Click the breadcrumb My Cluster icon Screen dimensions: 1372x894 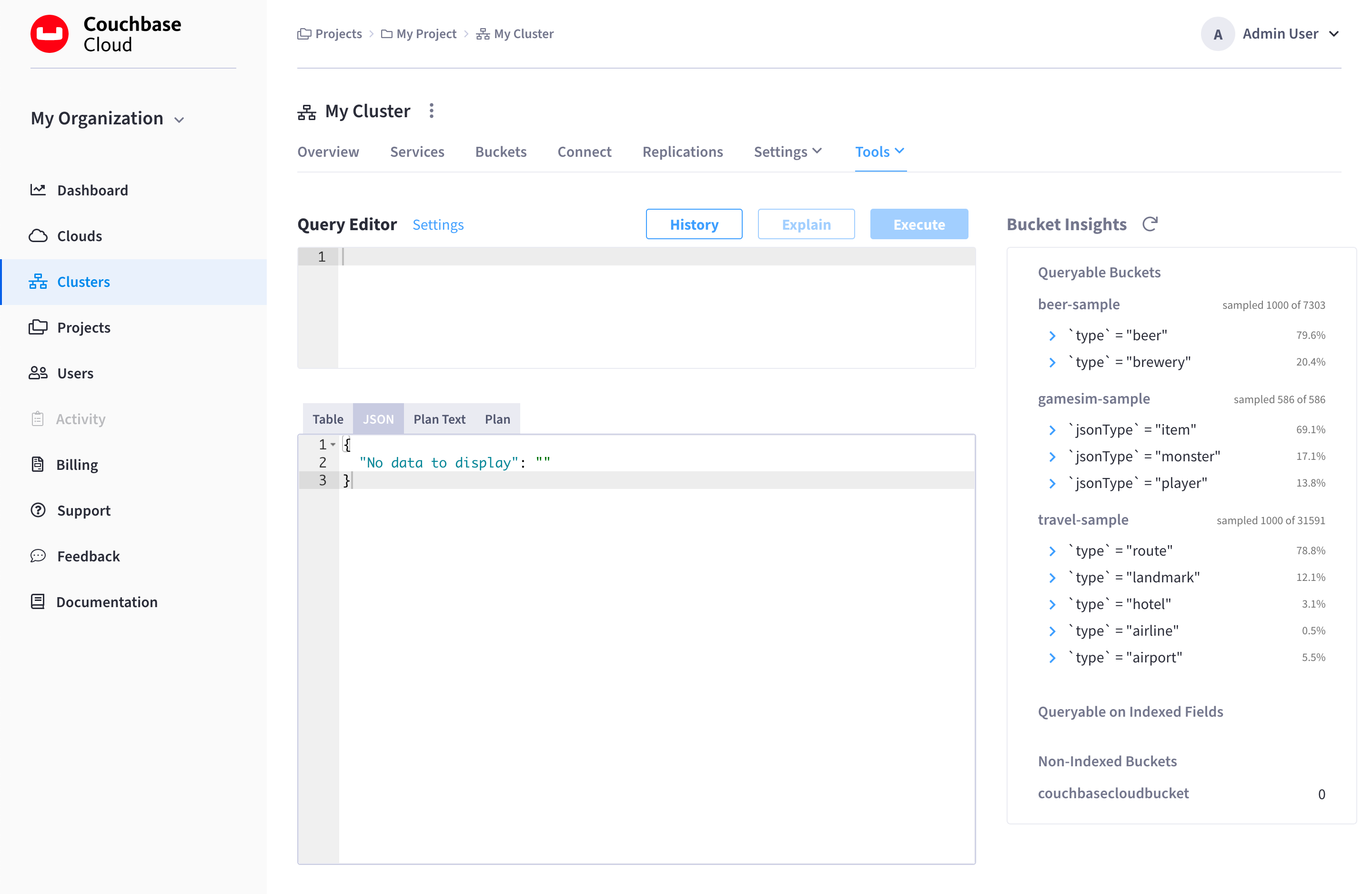tap(483, 34)
